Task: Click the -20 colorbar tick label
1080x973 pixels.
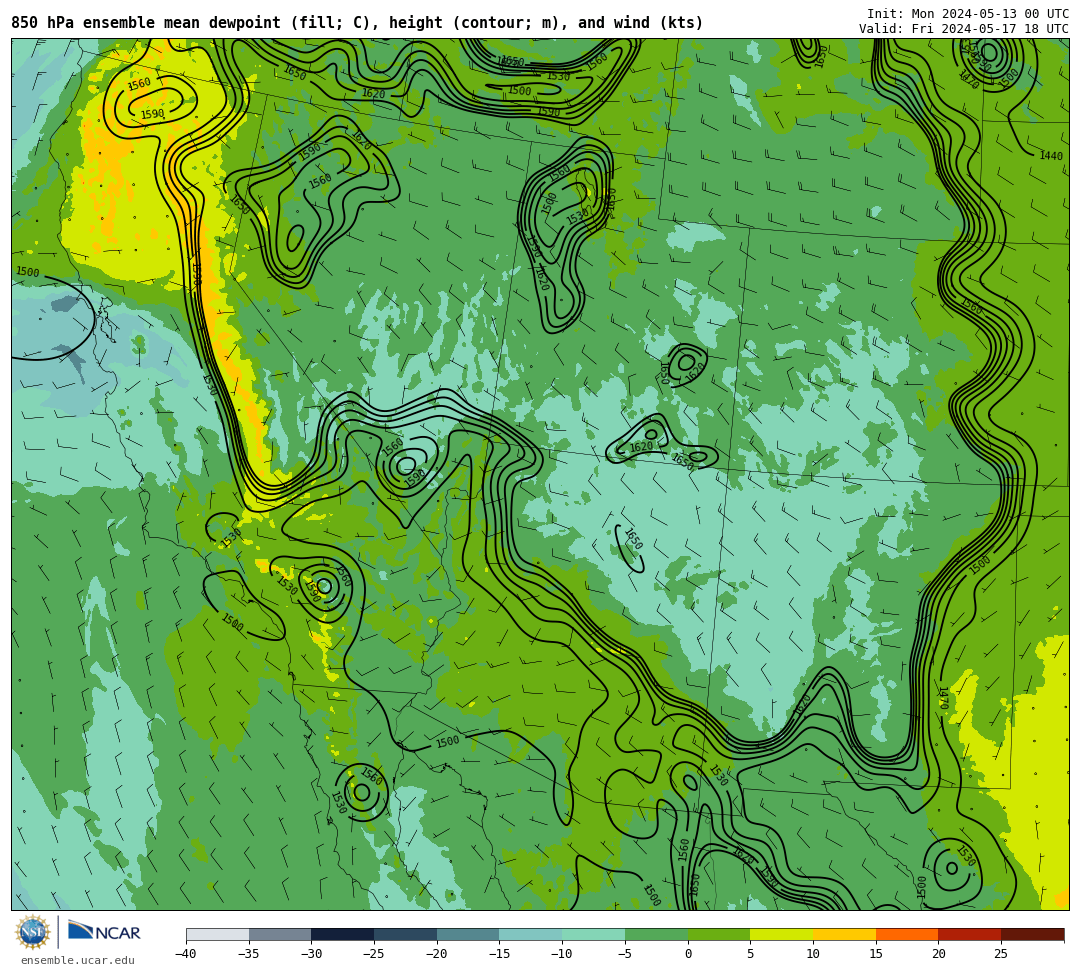Action: point(436,954)
